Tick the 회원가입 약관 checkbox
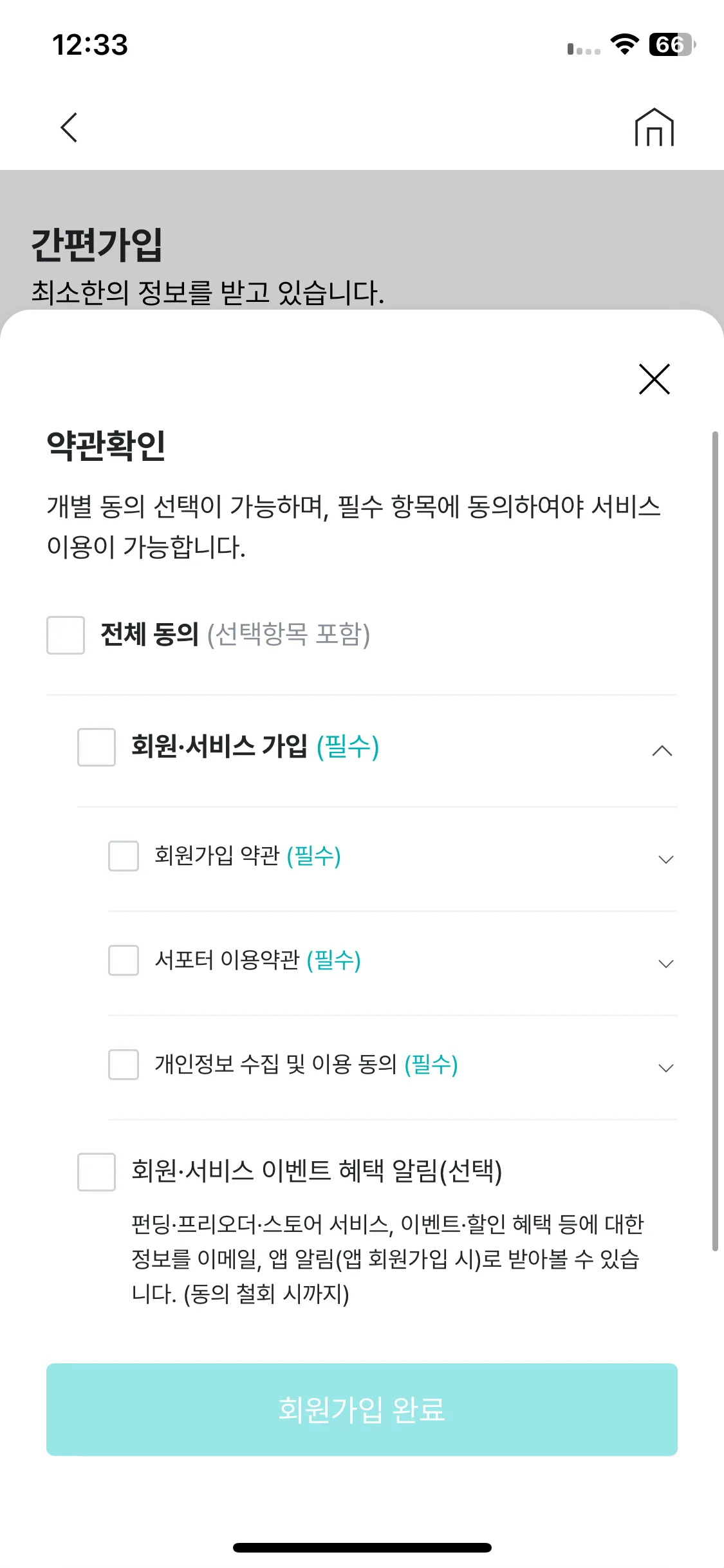The width and height of the screenshot is (724, 1568). [x=124, y=856]
